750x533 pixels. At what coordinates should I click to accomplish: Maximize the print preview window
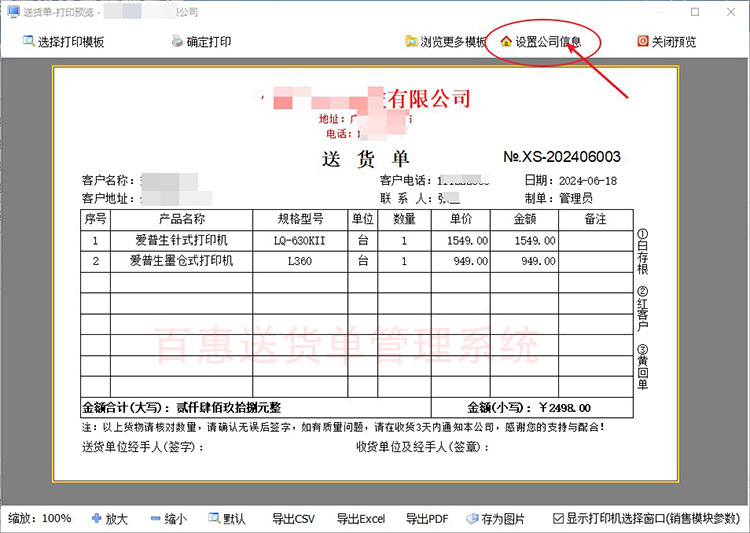(695, 11)
